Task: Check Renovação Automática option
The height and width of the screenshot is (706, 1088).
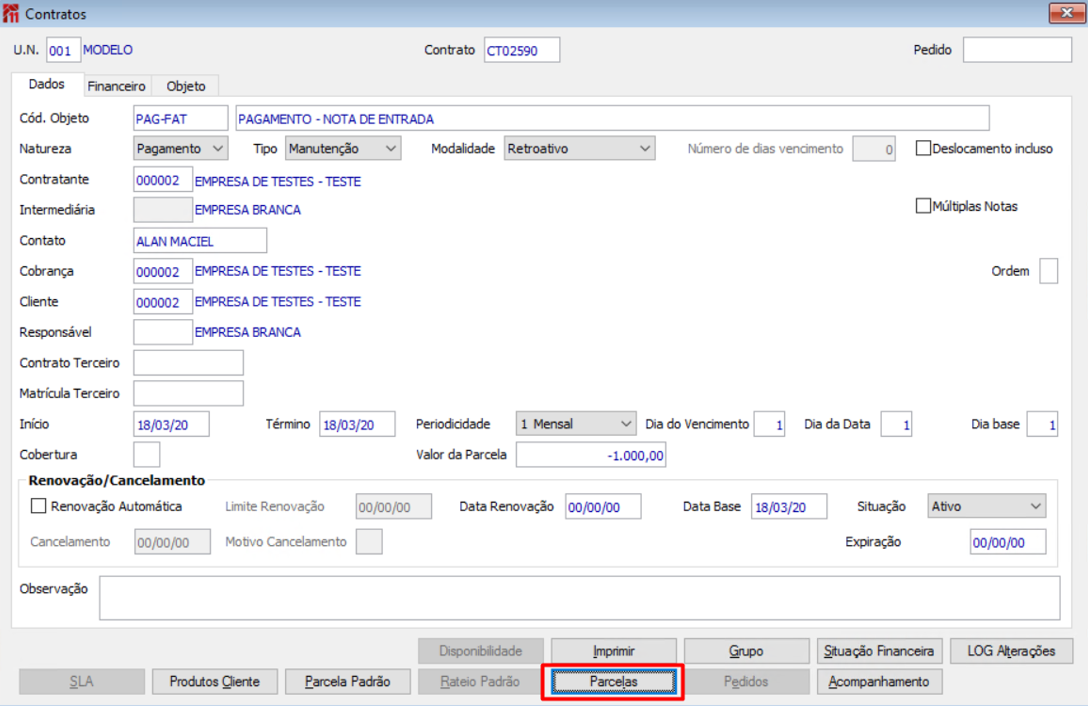Action: pyautogui.click(x=39, y=506)
